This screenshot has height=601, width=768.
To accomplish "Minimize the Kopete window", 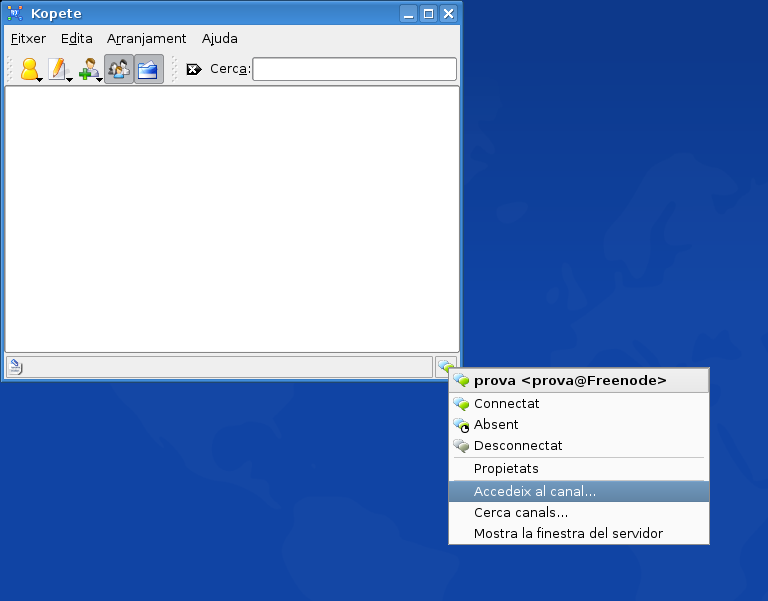I will pos(408,14).
